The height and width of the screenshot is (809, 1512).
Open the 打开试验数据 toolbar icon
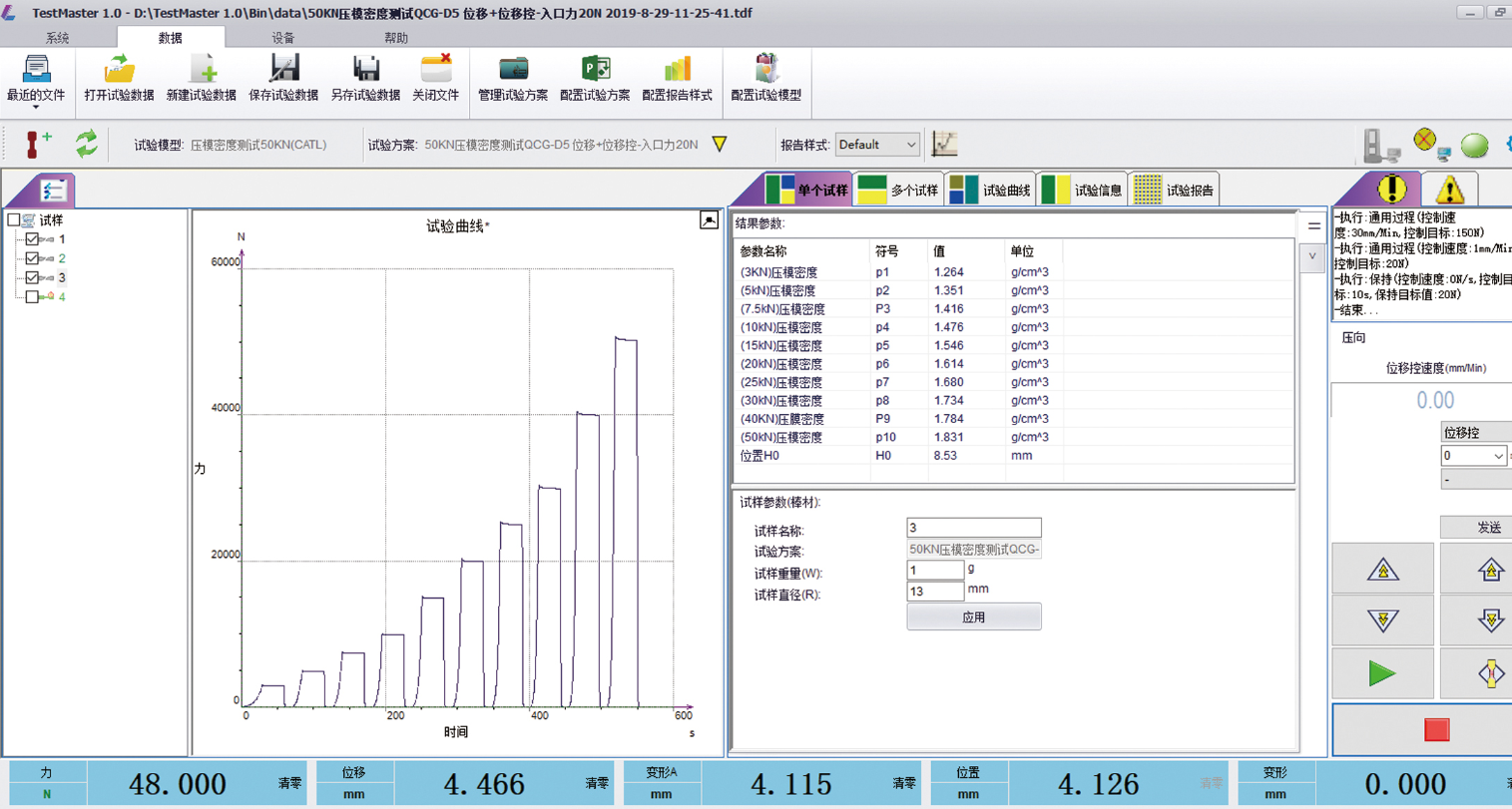[x=123, y=78]
